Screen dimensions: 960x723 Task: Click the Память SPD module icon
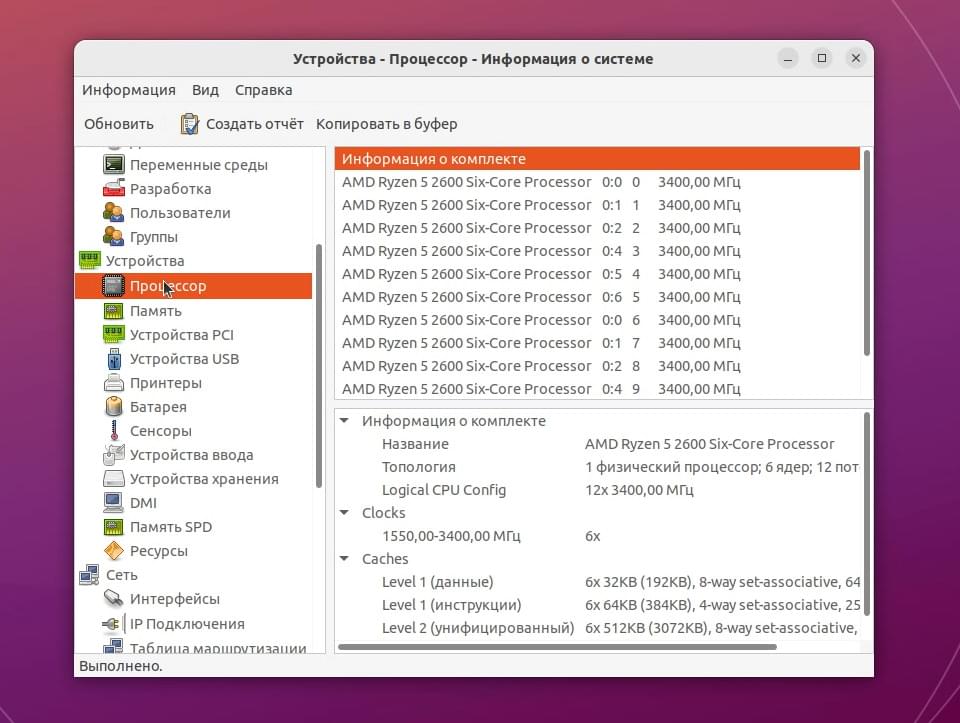point(114,527)
